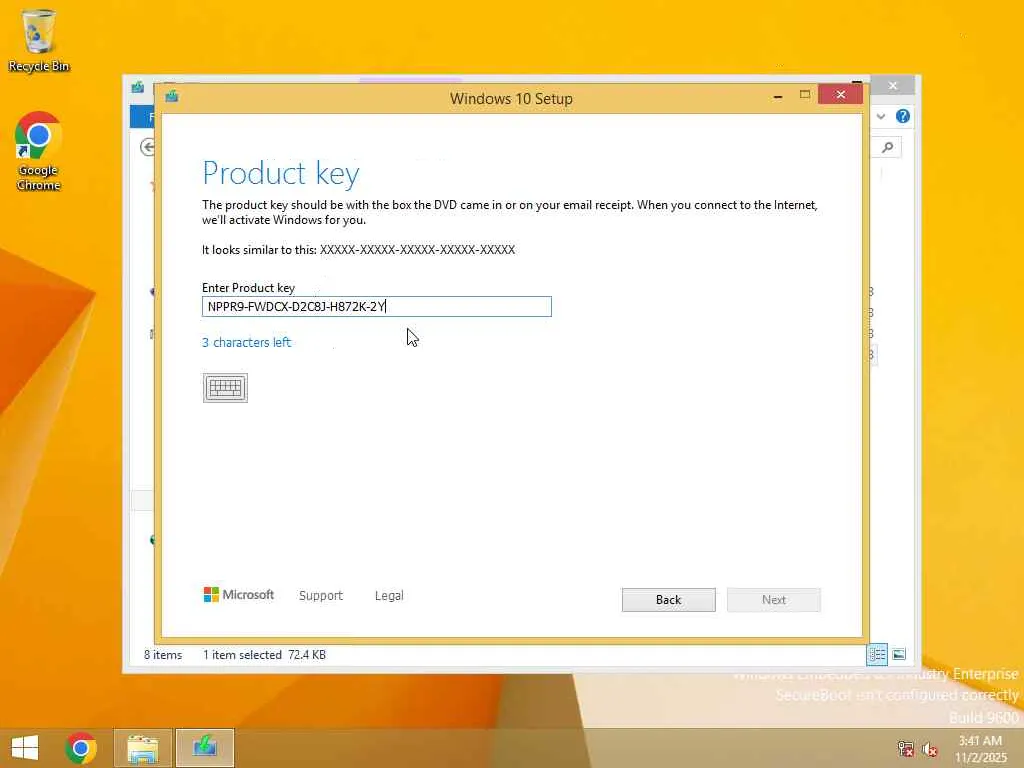The height and width of the screenshot is (768, 1024).
Task: Click '1 item selected' in status bar
Action: (242, 655)
